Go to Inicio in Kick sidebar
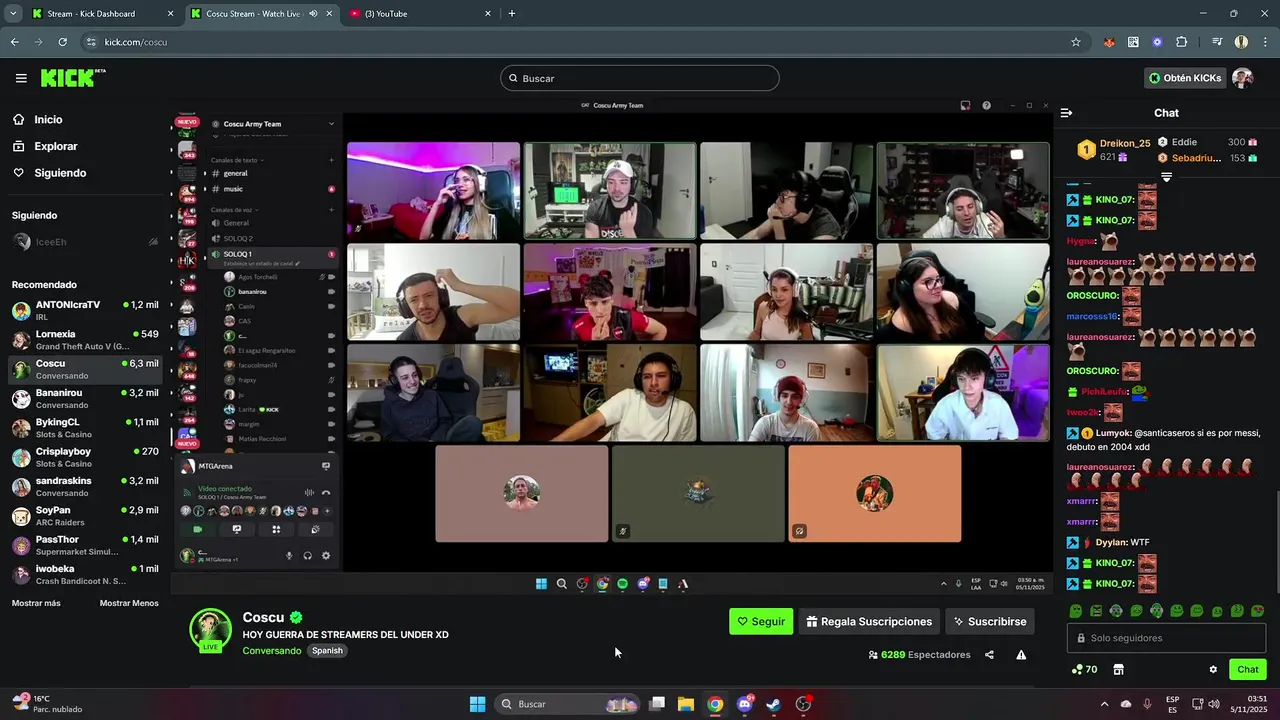1280x720 pixels. click(48, 119)
